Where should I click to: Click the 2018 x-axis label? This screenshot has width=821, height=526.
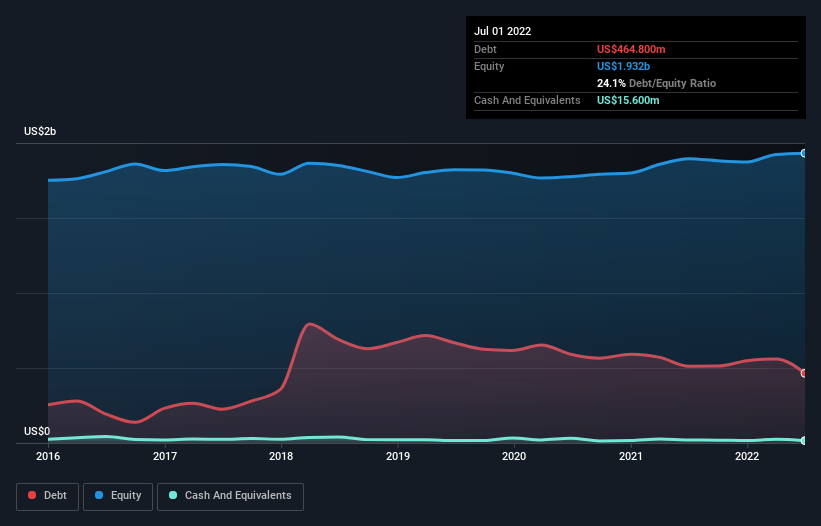coord(281,456)
